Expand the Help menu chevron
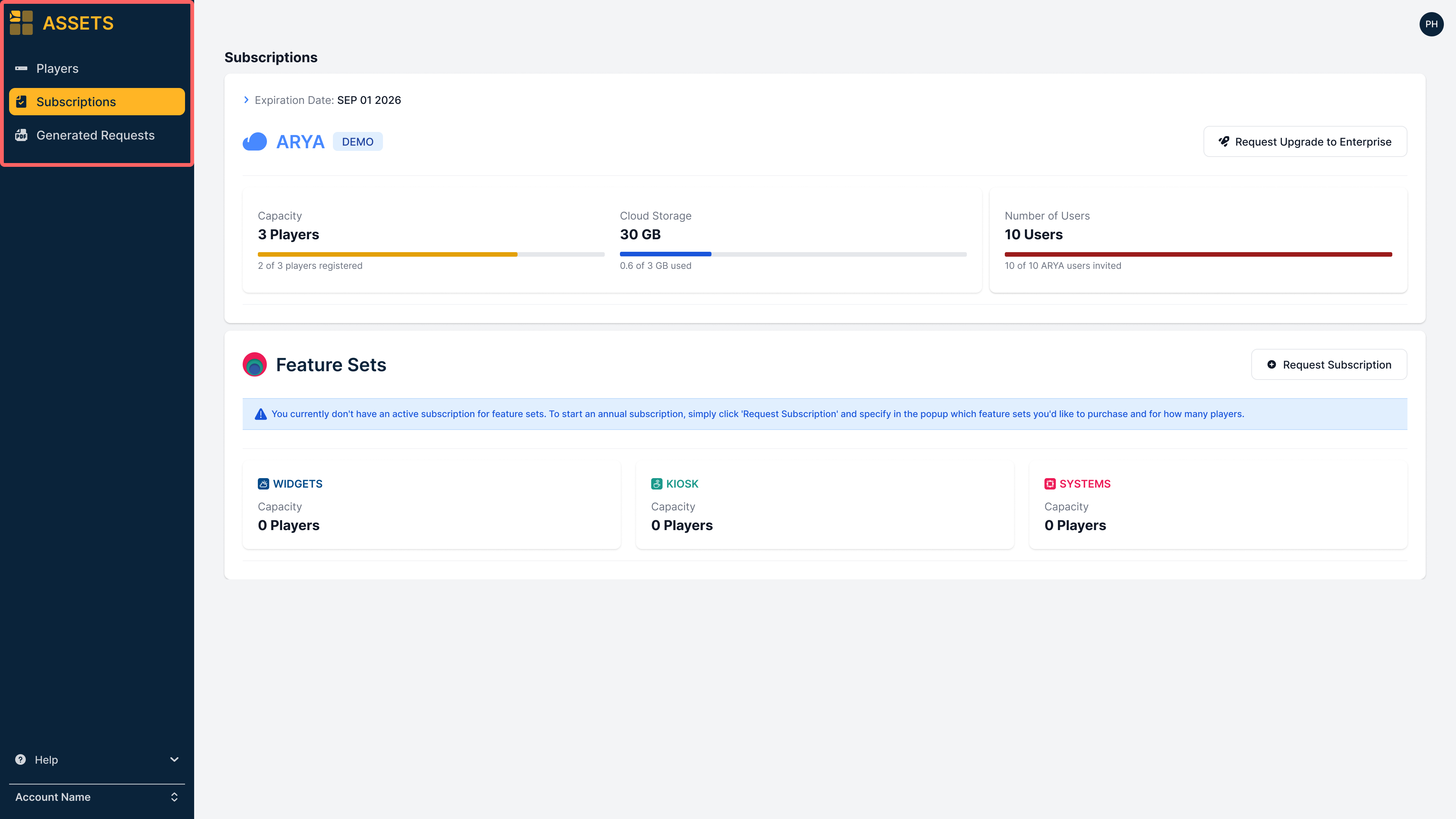The height and width of the screenshot is (819, 1456). coord(175,759)
